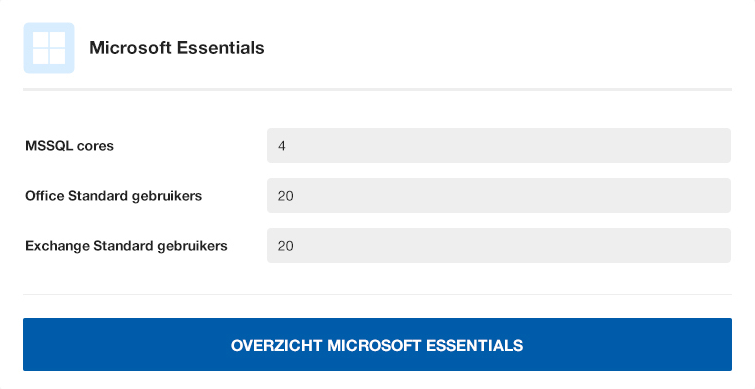The height and width of the screenshot is (389, 755).
Task: Click the left edge of the Overzicht button
Action: click(30, 344)
